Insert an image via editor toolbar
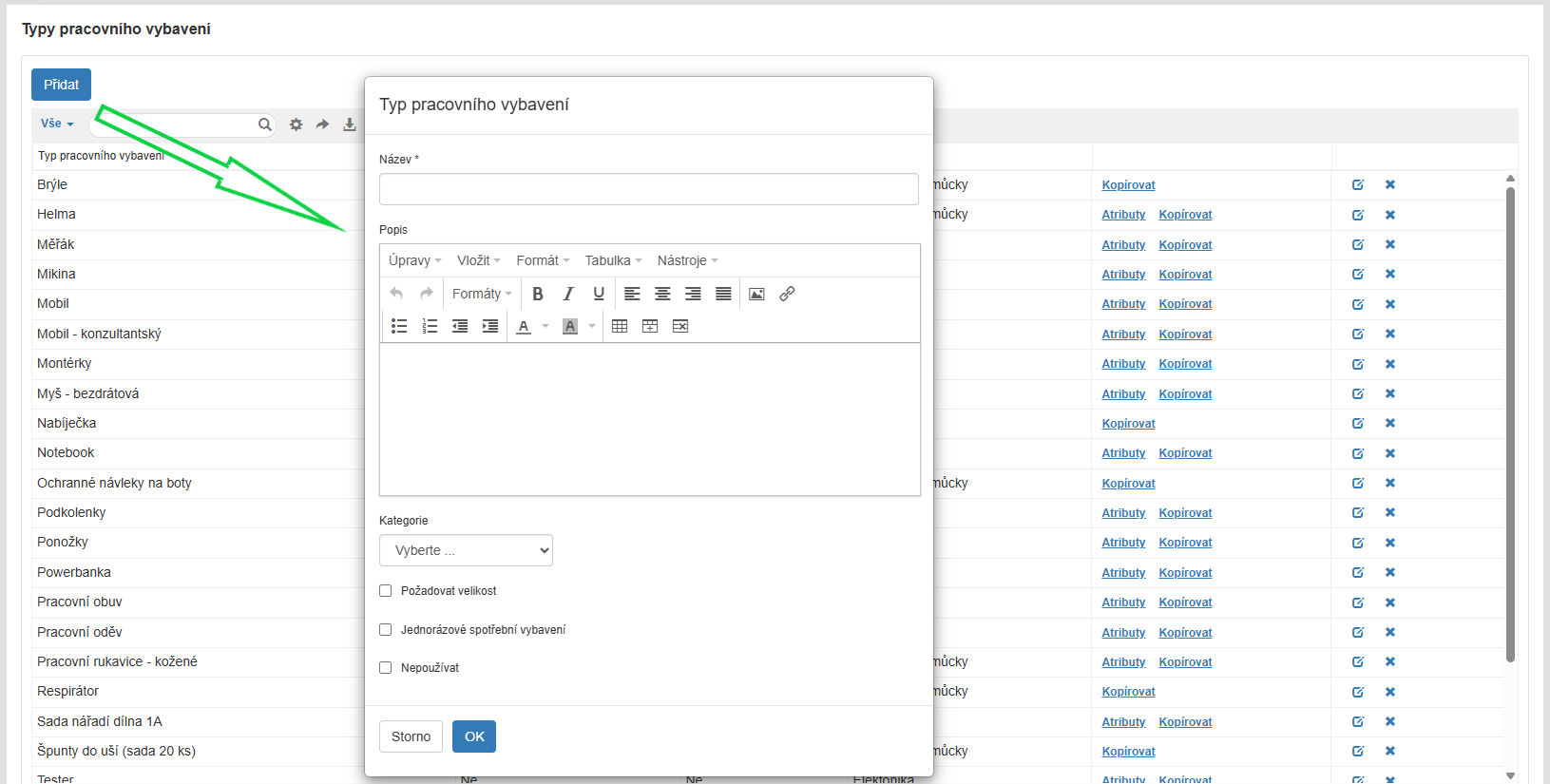This screenshot has height=784, width=1550. [x=756, y=294]
